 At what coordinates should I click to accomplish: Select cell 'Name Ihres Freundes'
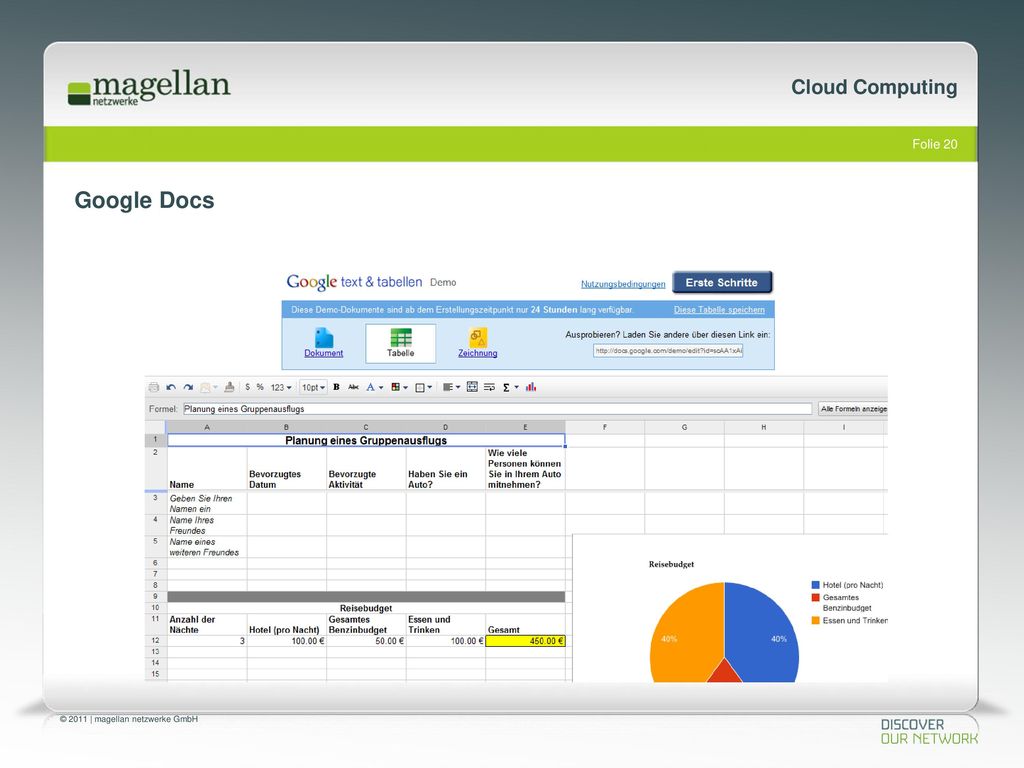click(207, 525)
